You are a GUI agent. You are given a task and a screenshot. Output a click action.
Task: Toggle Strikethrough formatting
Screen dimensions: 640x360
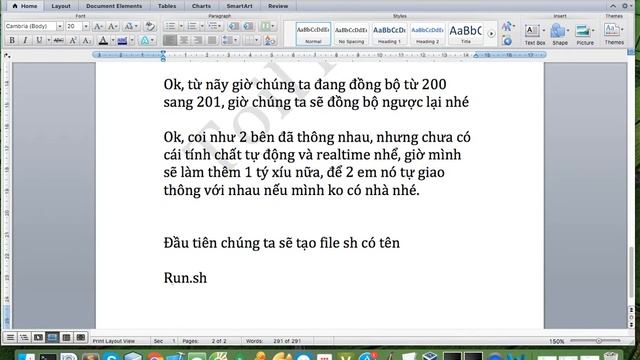click(x=58, y=40)
